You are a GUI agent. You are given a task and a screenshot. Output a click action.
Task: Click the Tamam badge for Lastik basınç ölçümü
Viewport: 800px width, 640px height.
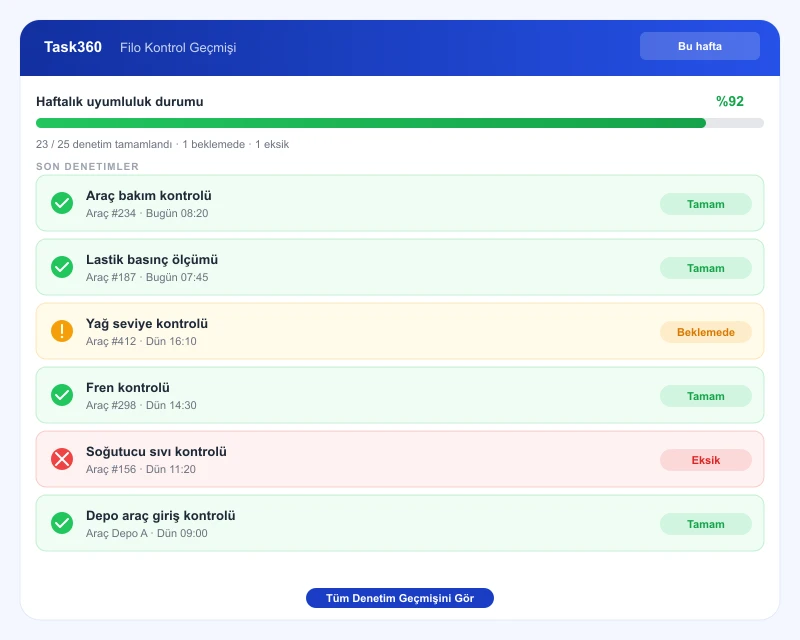[x=706, y=268]
